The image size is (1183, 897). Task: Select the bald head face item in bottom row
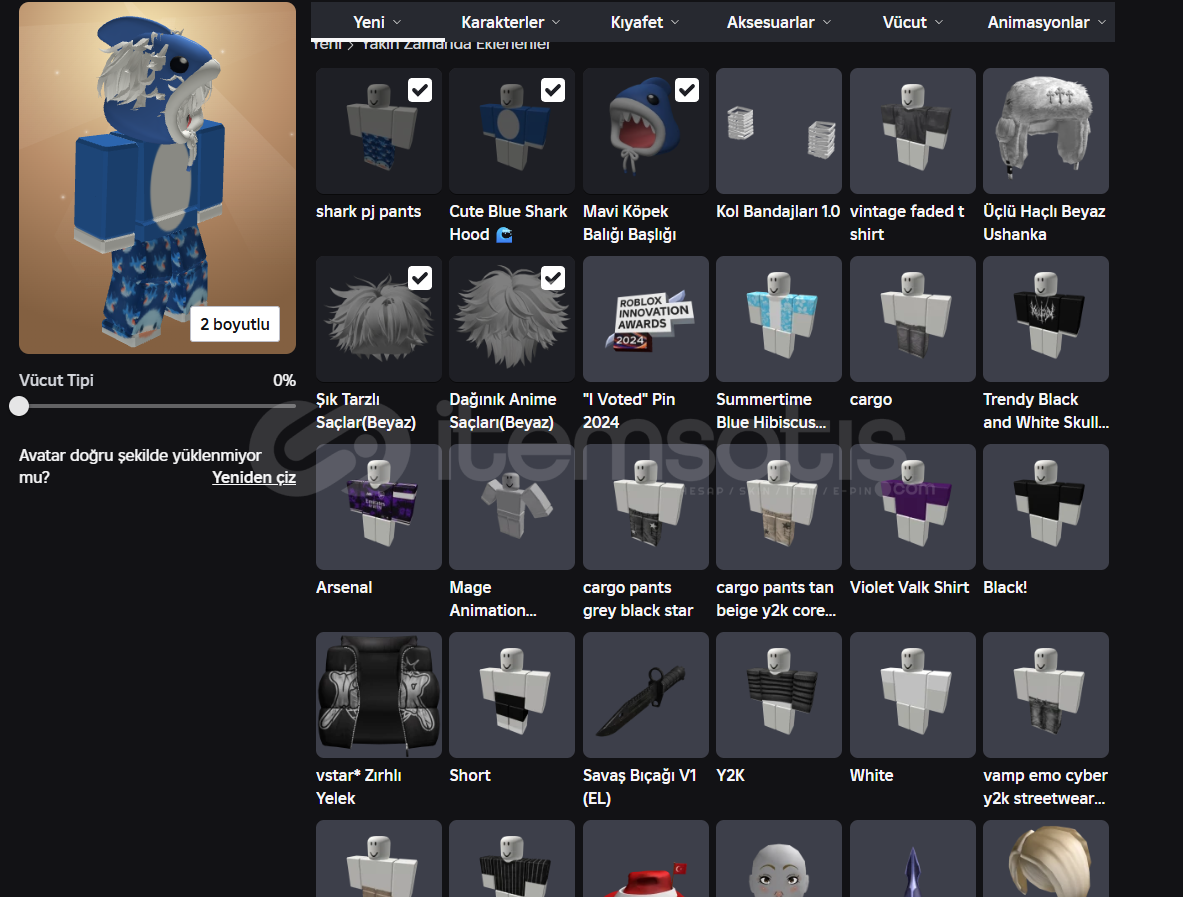pyautogui.click(x=779, y=859)
